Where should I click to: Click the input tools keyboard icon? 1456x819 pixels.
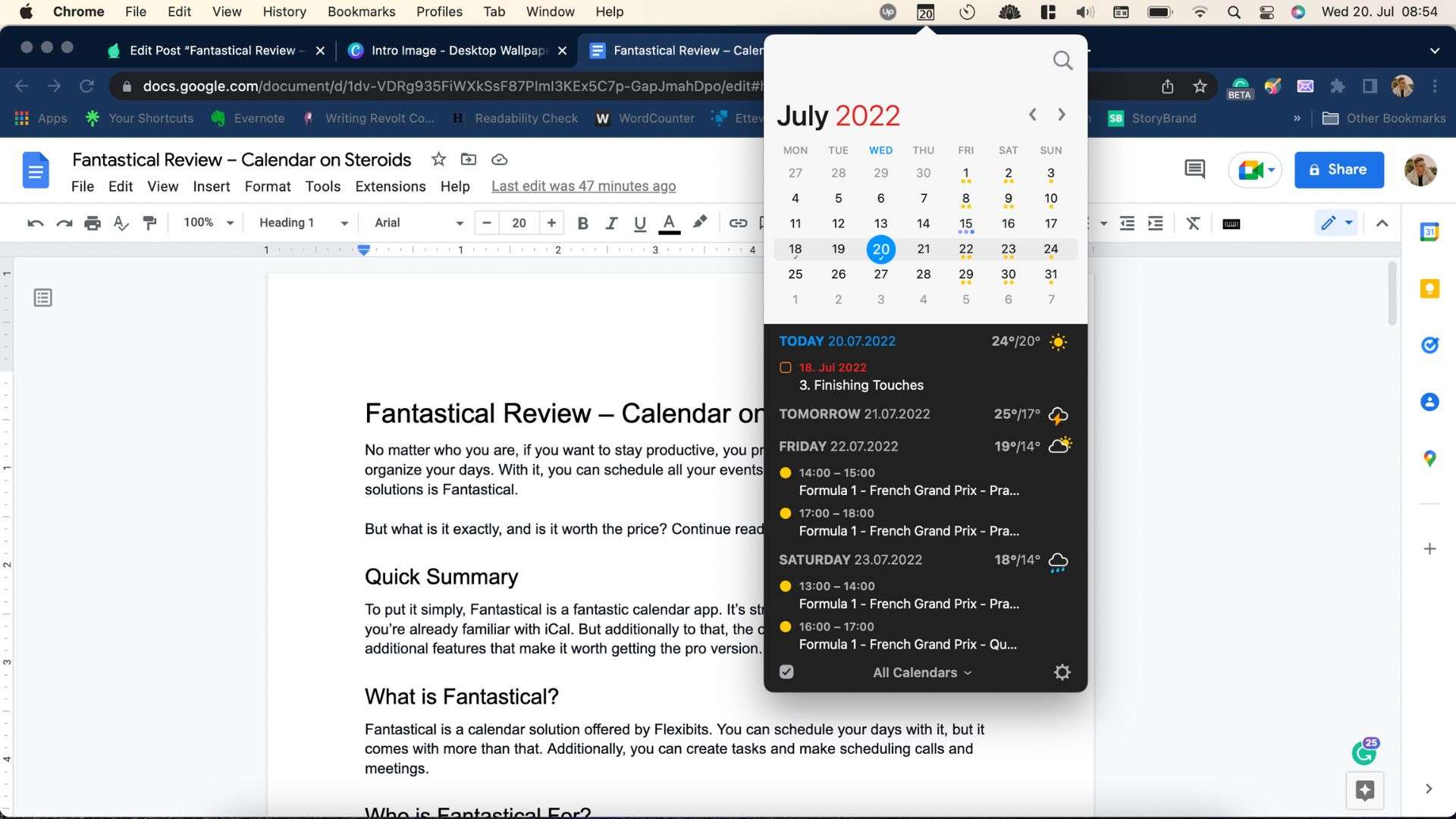pos(1232,224)
